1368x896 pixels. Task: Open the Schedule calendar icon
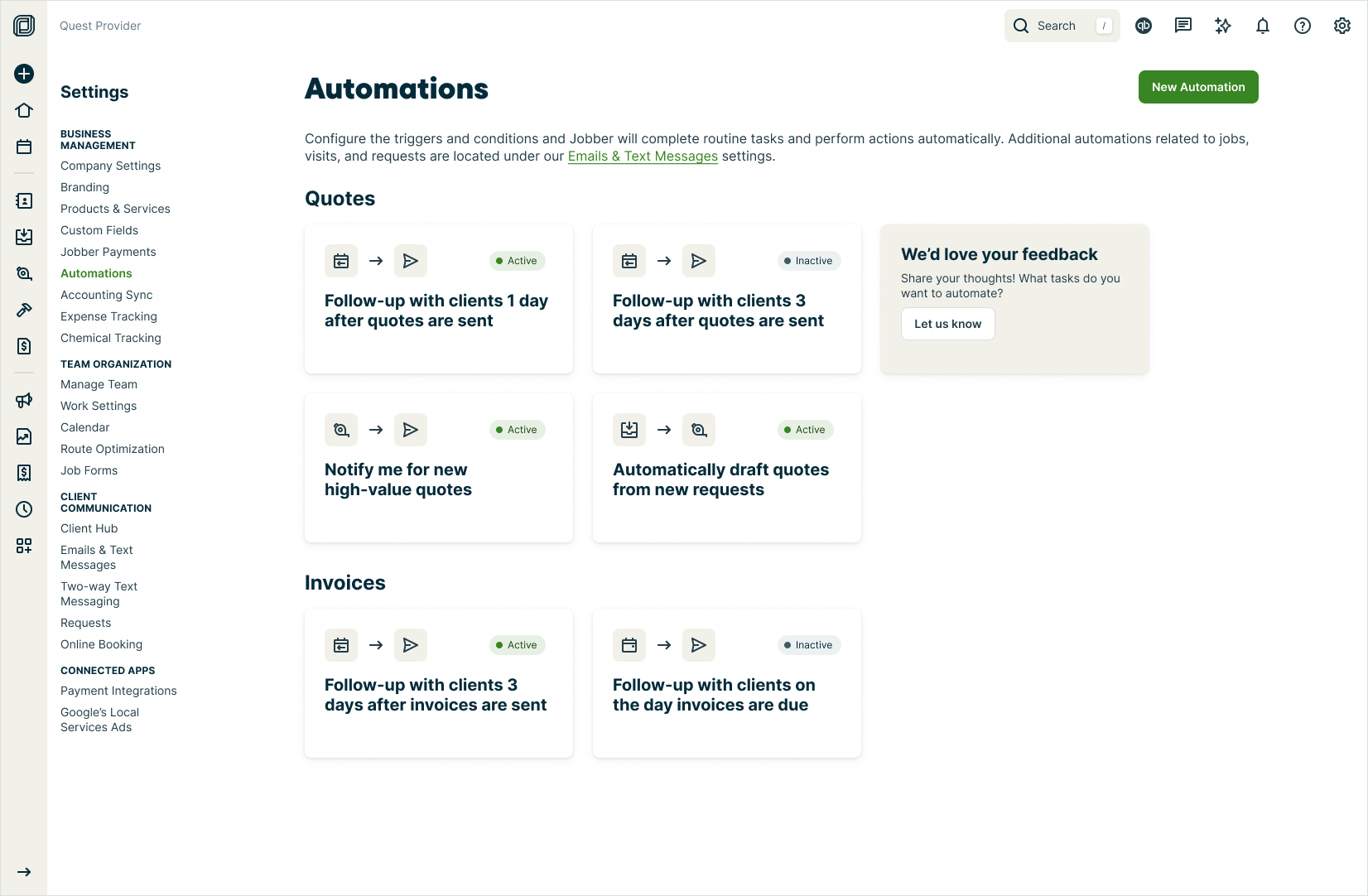click(24, 146)
